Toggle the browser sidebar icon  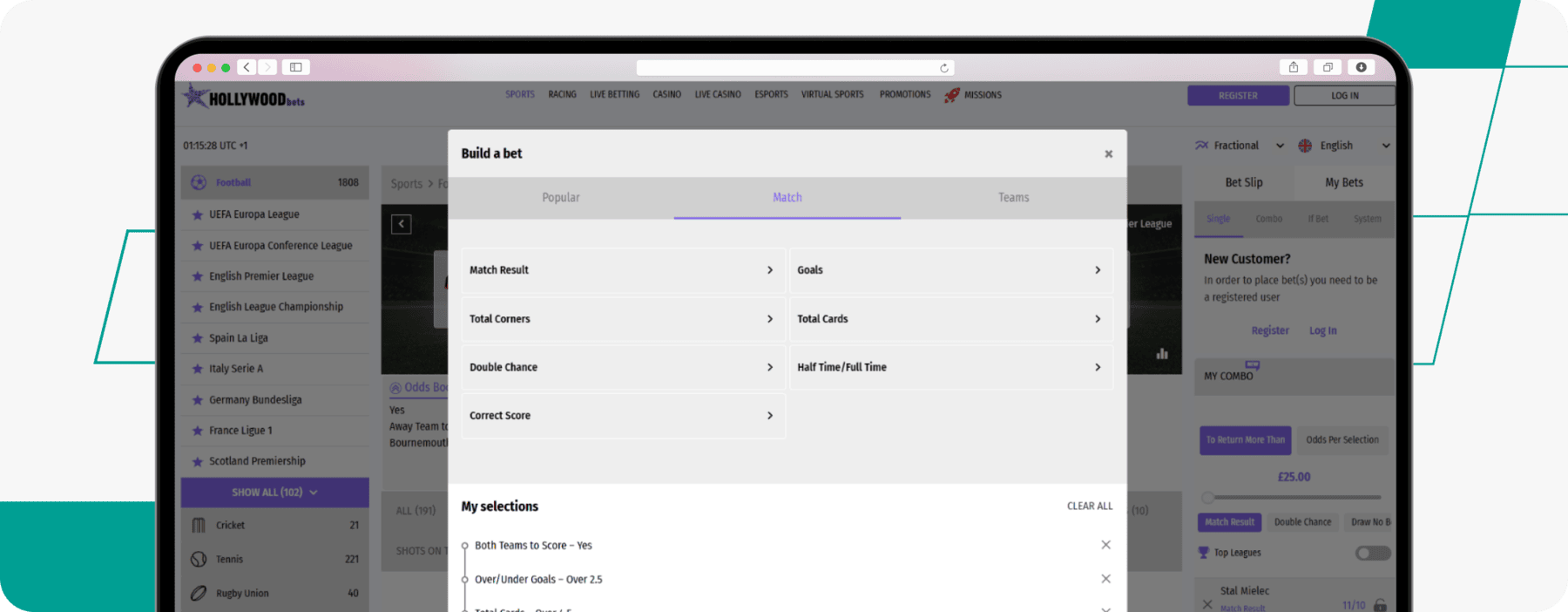(x=296, y=67)
